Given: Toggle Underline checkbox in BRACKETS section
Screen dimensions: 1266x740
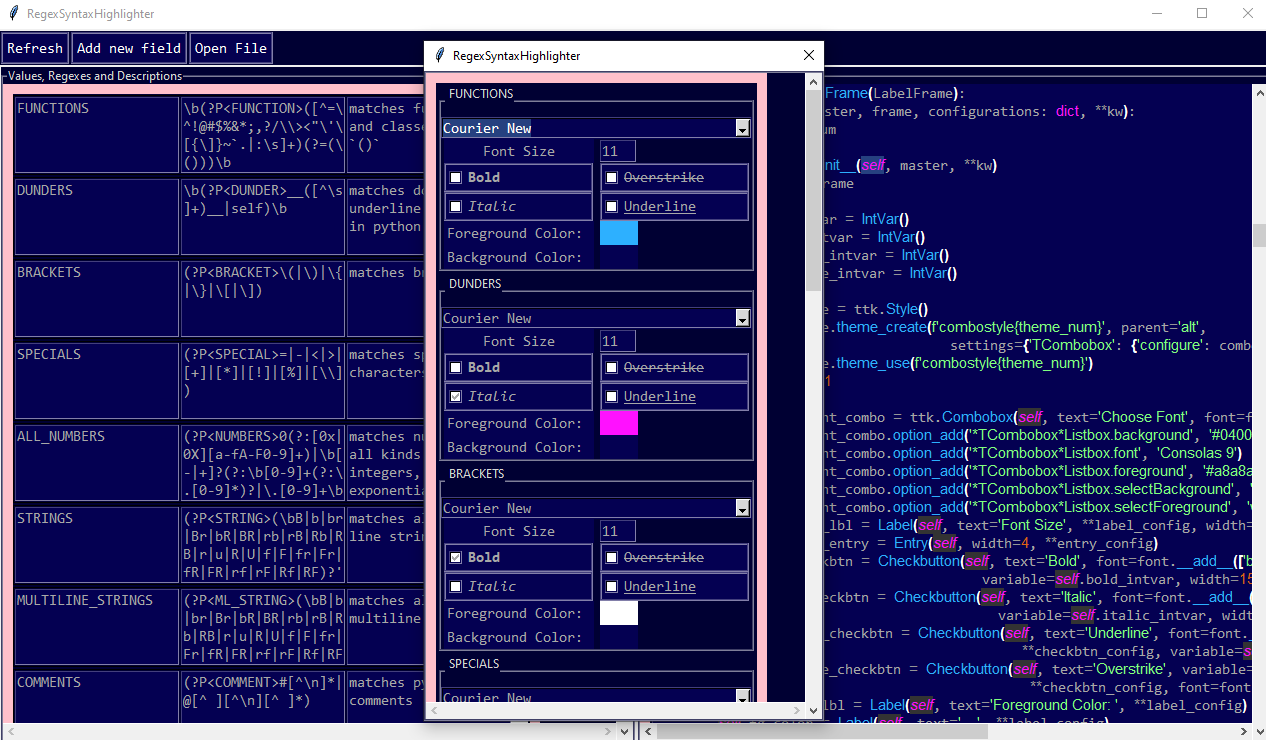Looking at the screenshot, I should pos(612,587).
